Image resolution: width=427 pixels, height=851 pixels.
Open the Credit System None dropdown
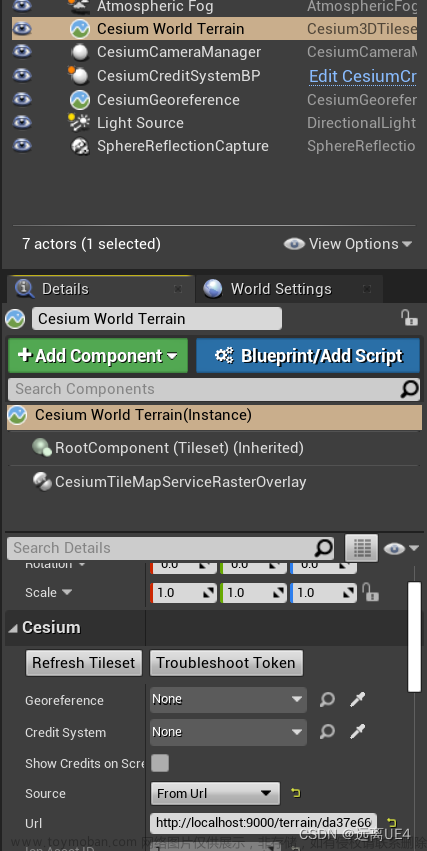click(228, 732)
